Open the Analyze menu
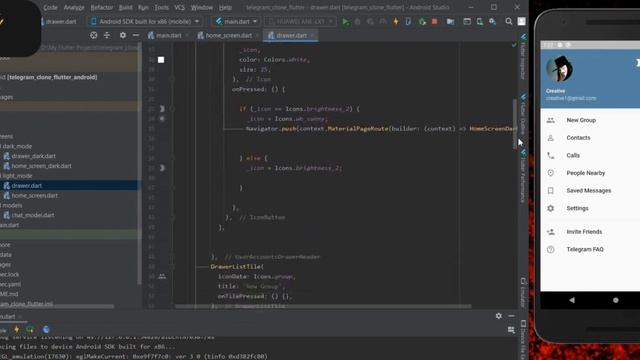The width and height of the screenshot is (640, 360). tap(74, 7)
